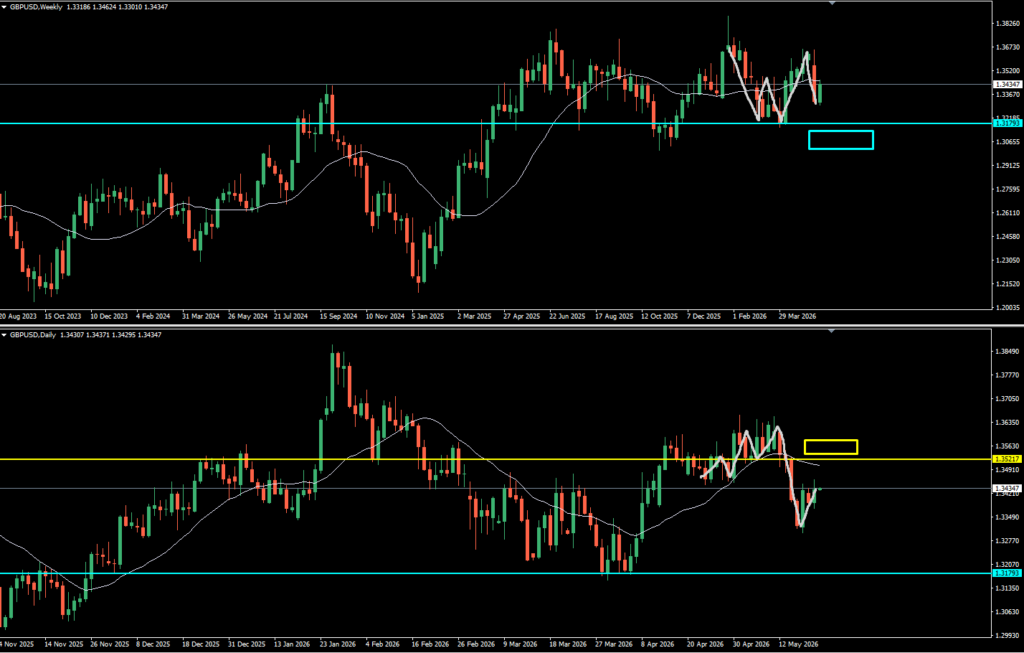Click the 4 Feb 2024 date on Weekly timeline
Image resolution: width=1024 pixels, height=653 pixels.
(x=153, y=316)
